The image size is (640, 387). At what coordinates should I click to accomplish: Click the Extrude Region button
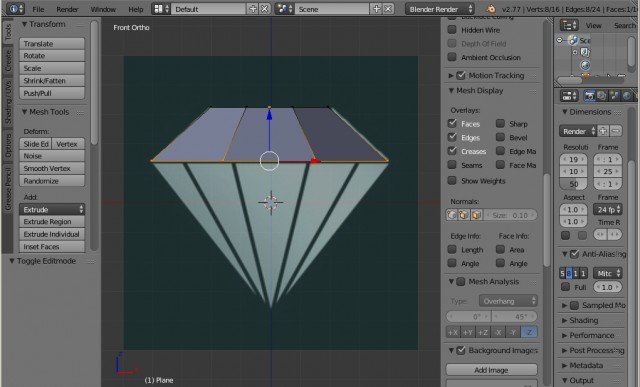pyautogui.click(x=52, y=222)
